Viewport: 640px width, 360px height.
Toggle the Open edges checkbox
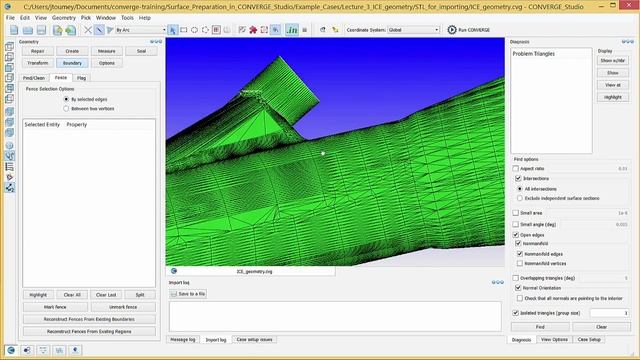pyautogui.click(x=516, y=235)
